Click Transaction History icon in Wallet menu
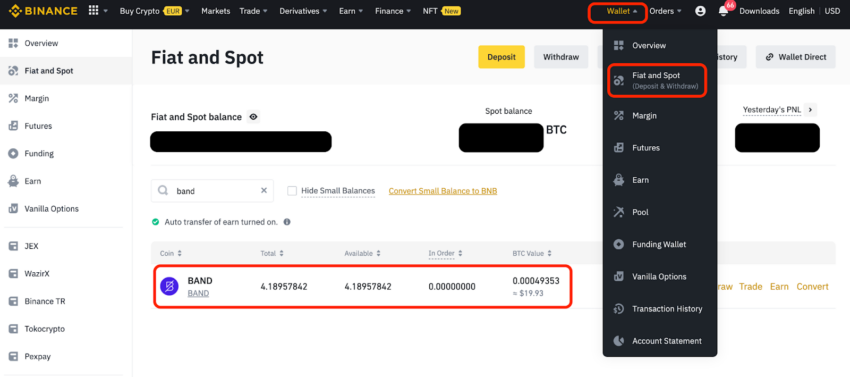This screenshot has height=377, width=850. 619,309
